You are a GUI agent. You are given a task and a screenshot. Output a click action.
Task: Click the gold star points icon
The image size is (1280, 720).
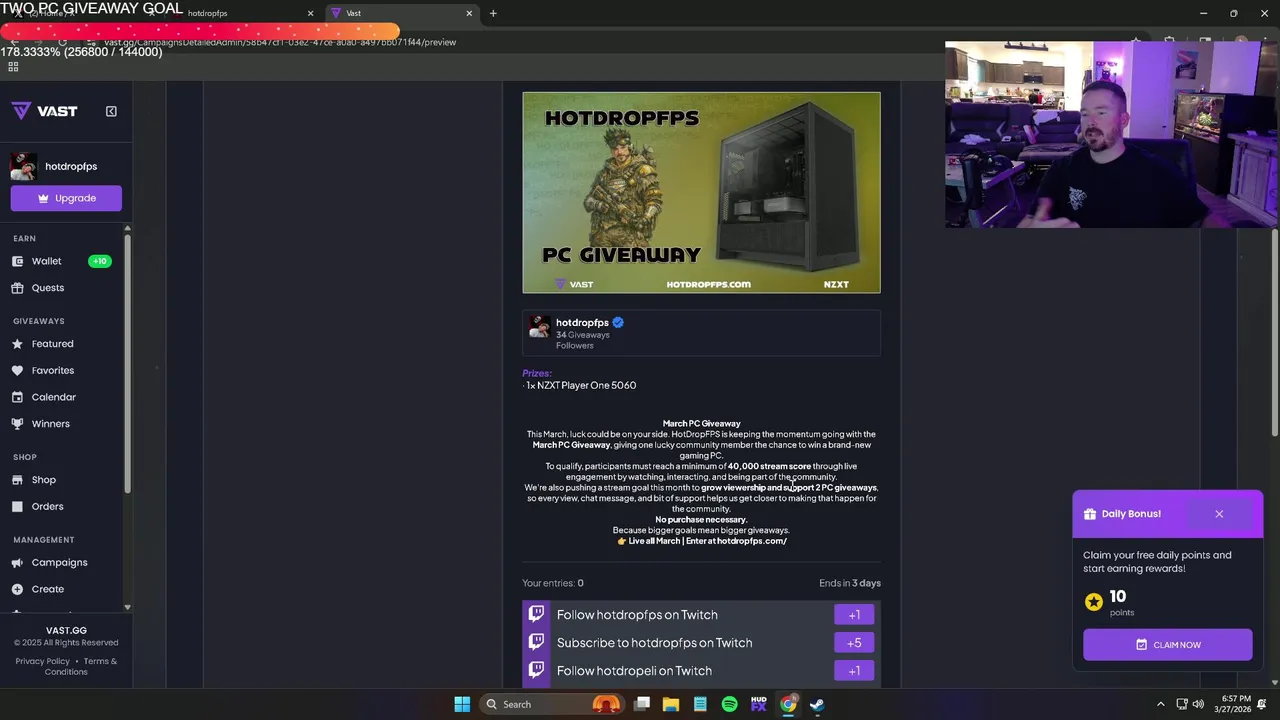pos(1094,602)
